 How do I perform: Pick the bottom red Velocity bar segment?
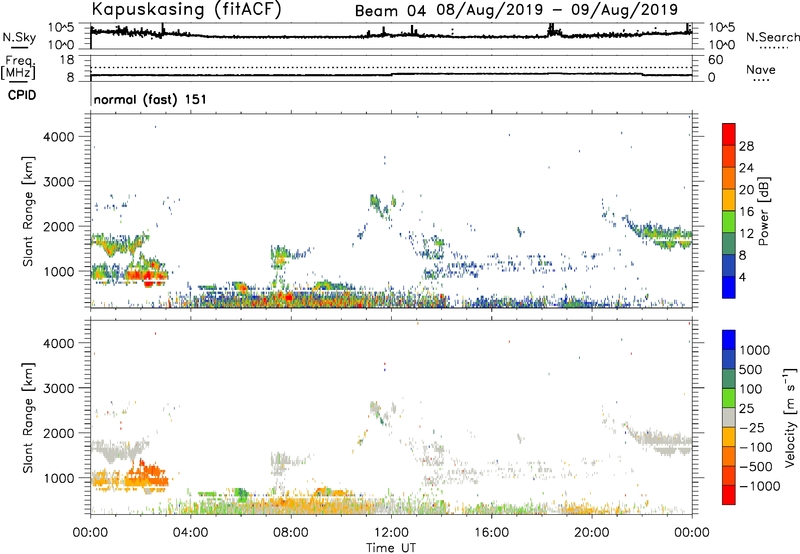tap(729, 495)
